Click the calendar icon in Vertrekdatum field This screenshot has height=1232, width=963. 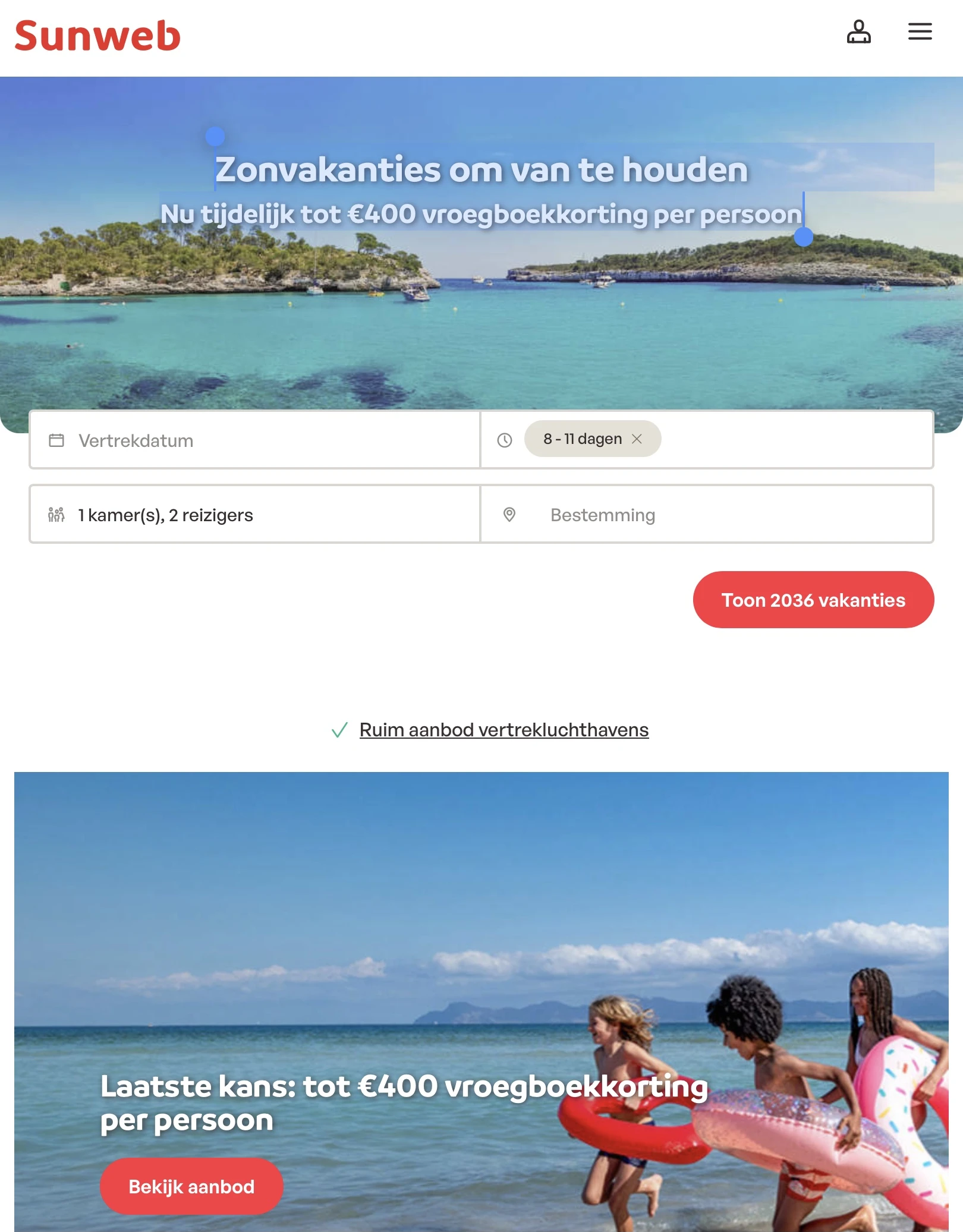pos(56,440)
